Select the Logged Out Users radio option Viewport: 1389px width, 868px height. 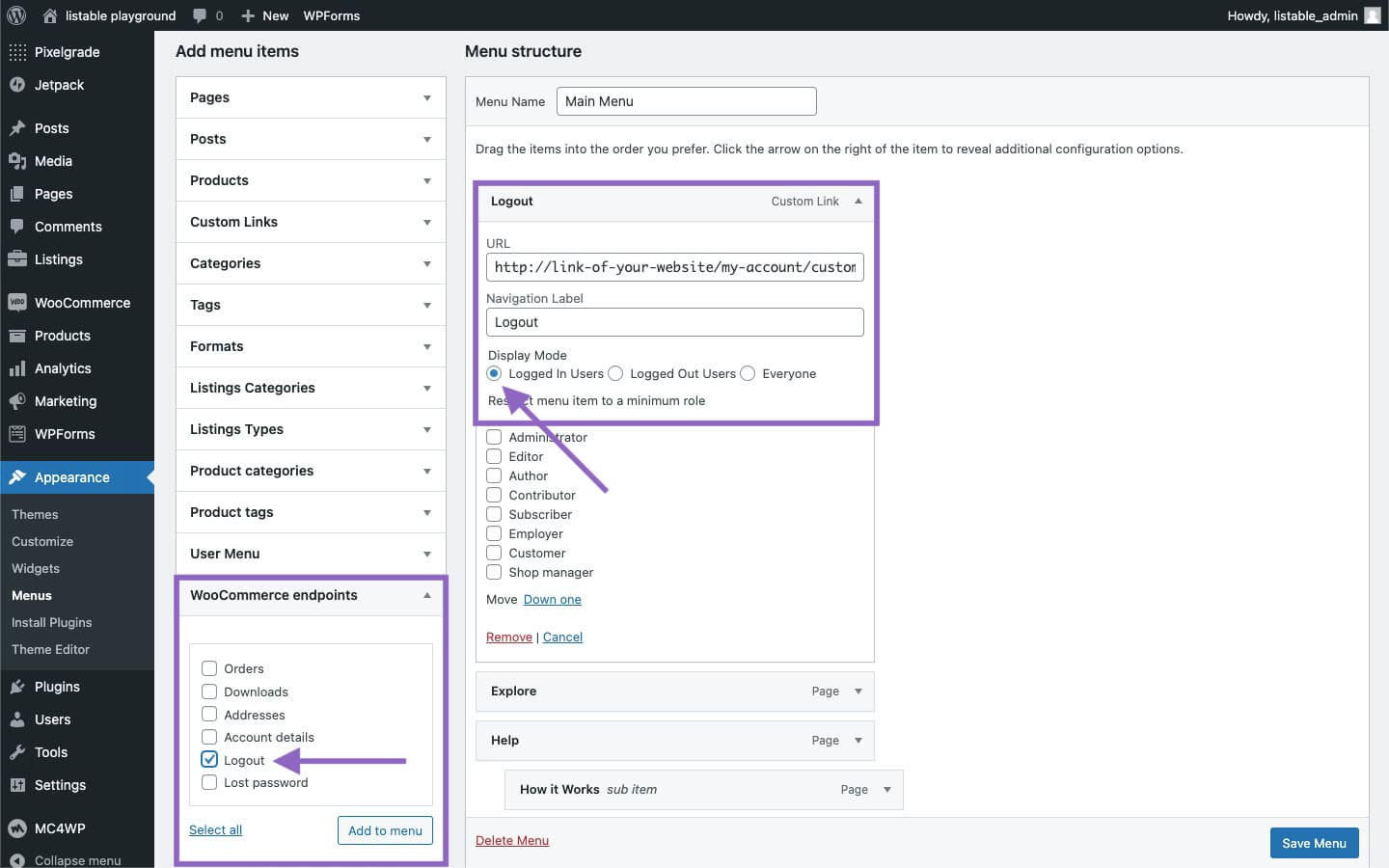(x=615, y=374)
